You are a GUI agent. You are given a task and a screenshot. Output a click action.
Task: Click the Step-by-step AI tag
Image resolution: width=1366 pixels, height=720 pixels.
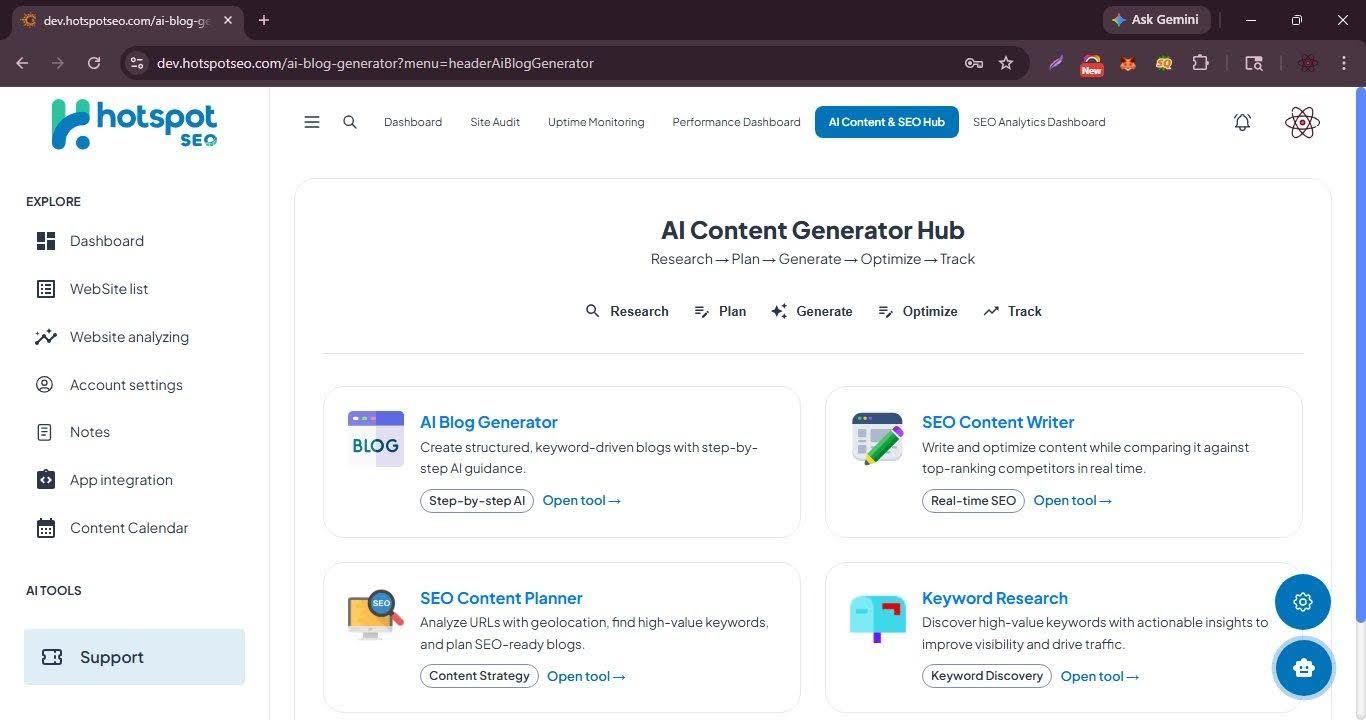(x=477, y=501)
